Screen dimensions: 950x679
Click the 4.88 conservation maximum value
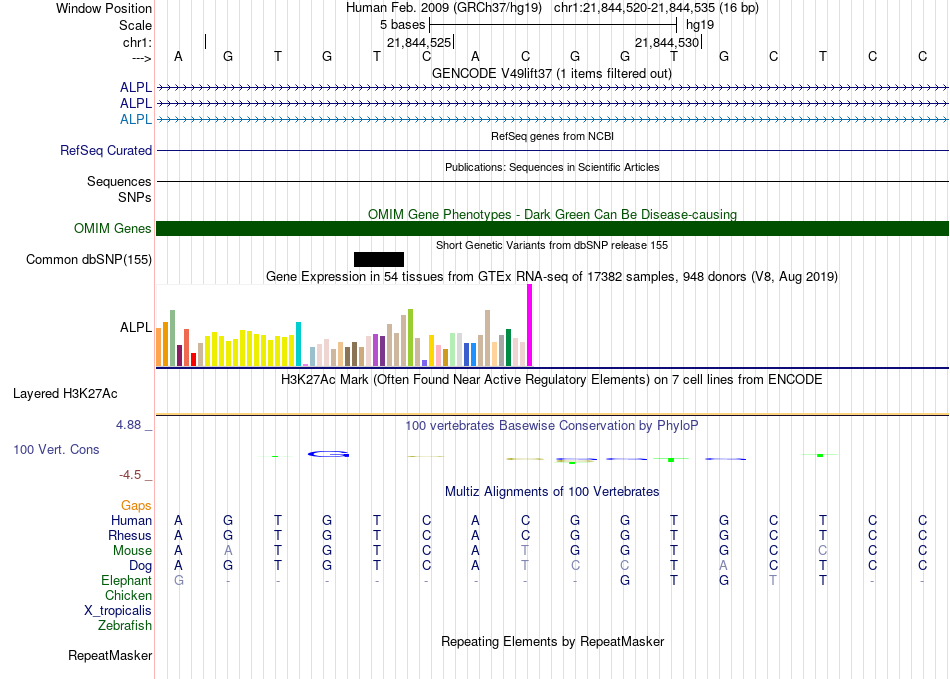coord(128,425)
